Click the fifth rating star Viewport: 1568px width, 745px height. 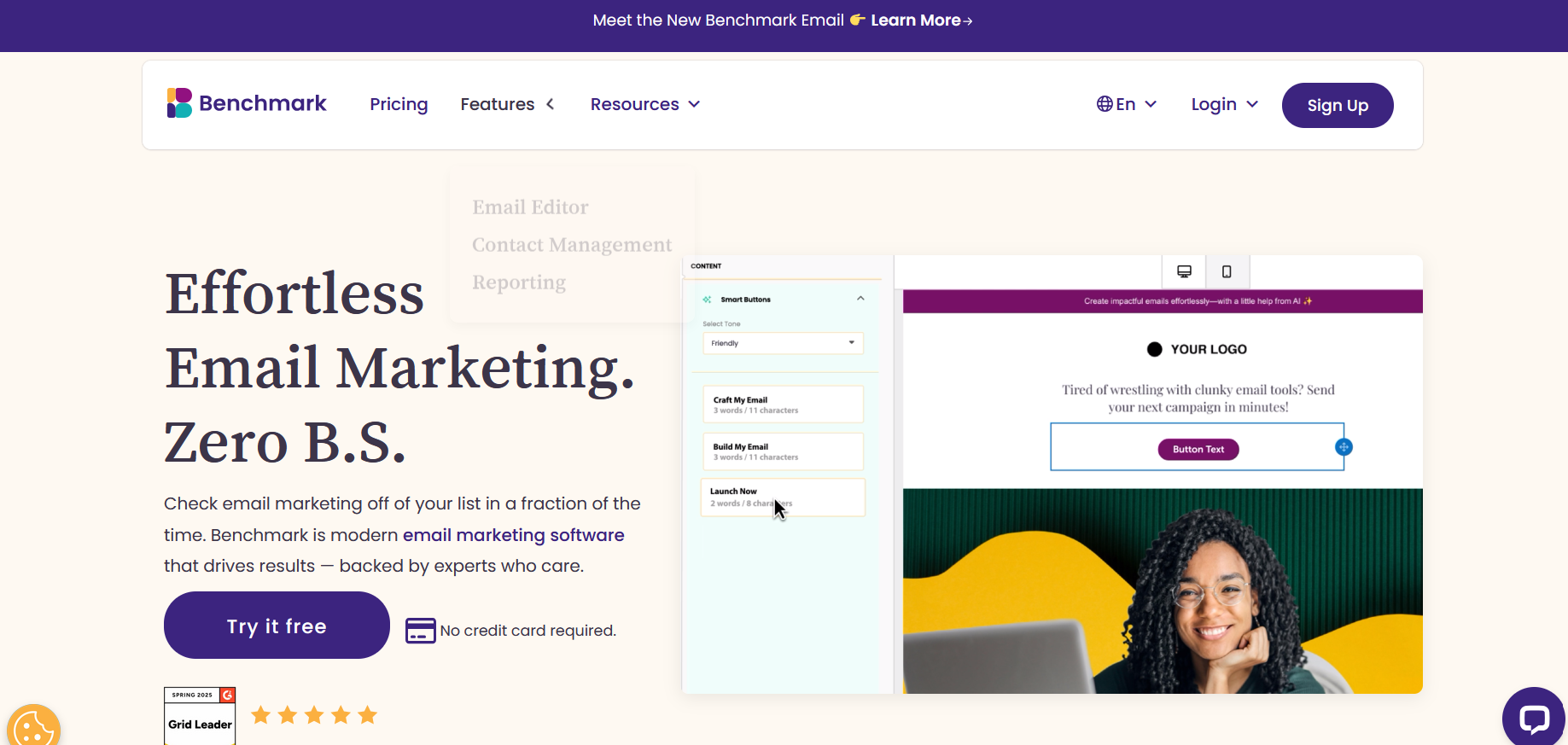click(367, 715)
